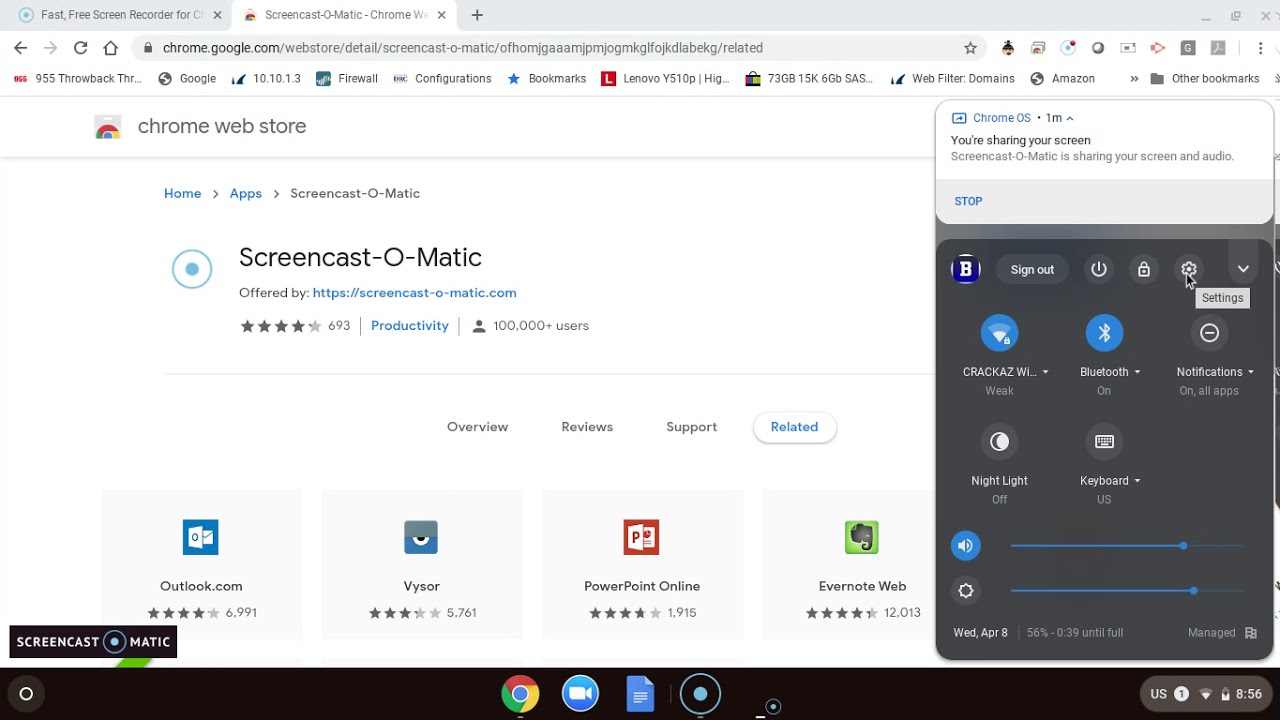Launch Zoom from the shelf
The height and width of the screenshot is (720, 1280).
pos(580,694)
